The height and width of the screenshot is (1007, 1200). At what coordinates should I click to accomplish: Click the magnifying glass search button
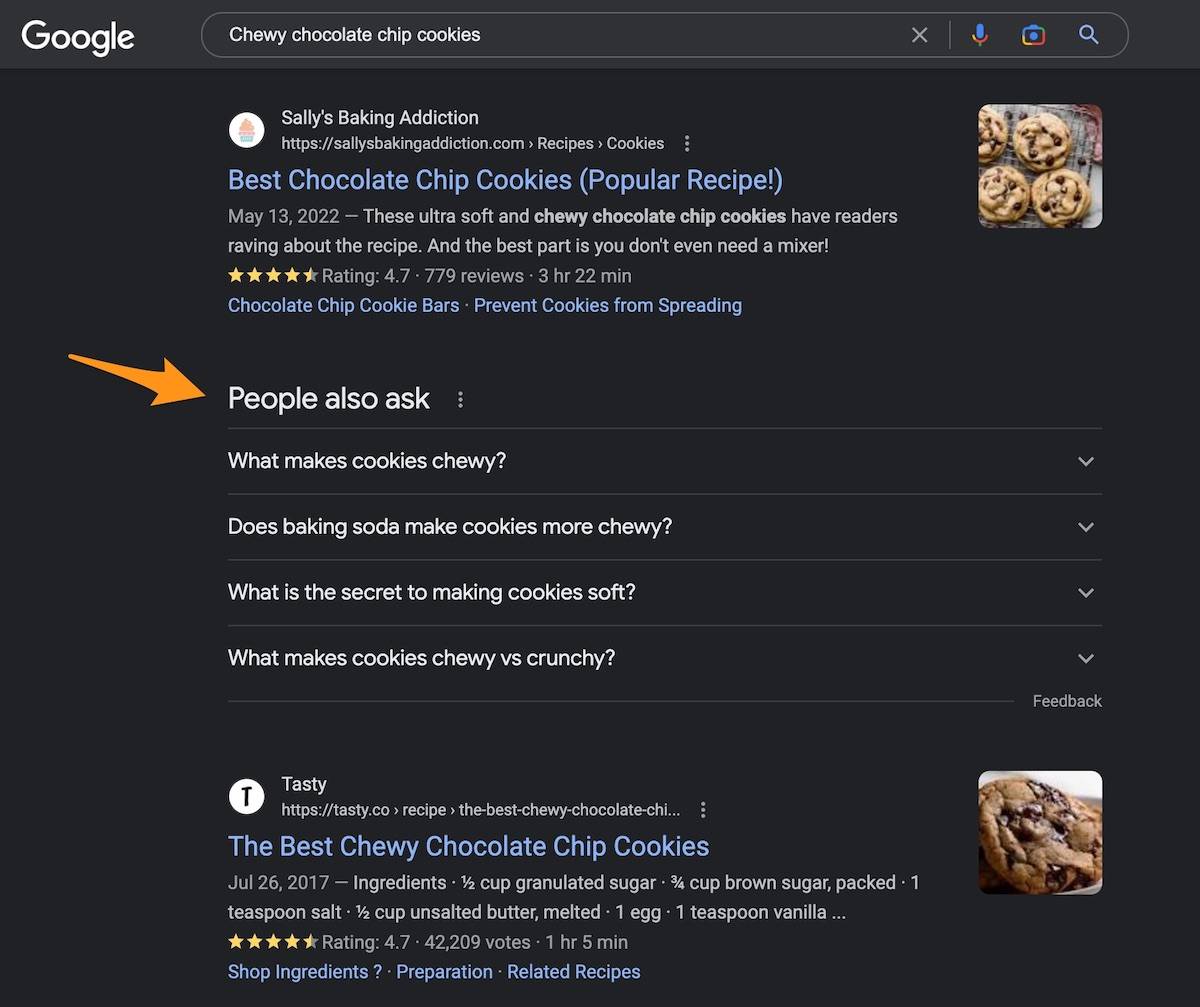1089,35
